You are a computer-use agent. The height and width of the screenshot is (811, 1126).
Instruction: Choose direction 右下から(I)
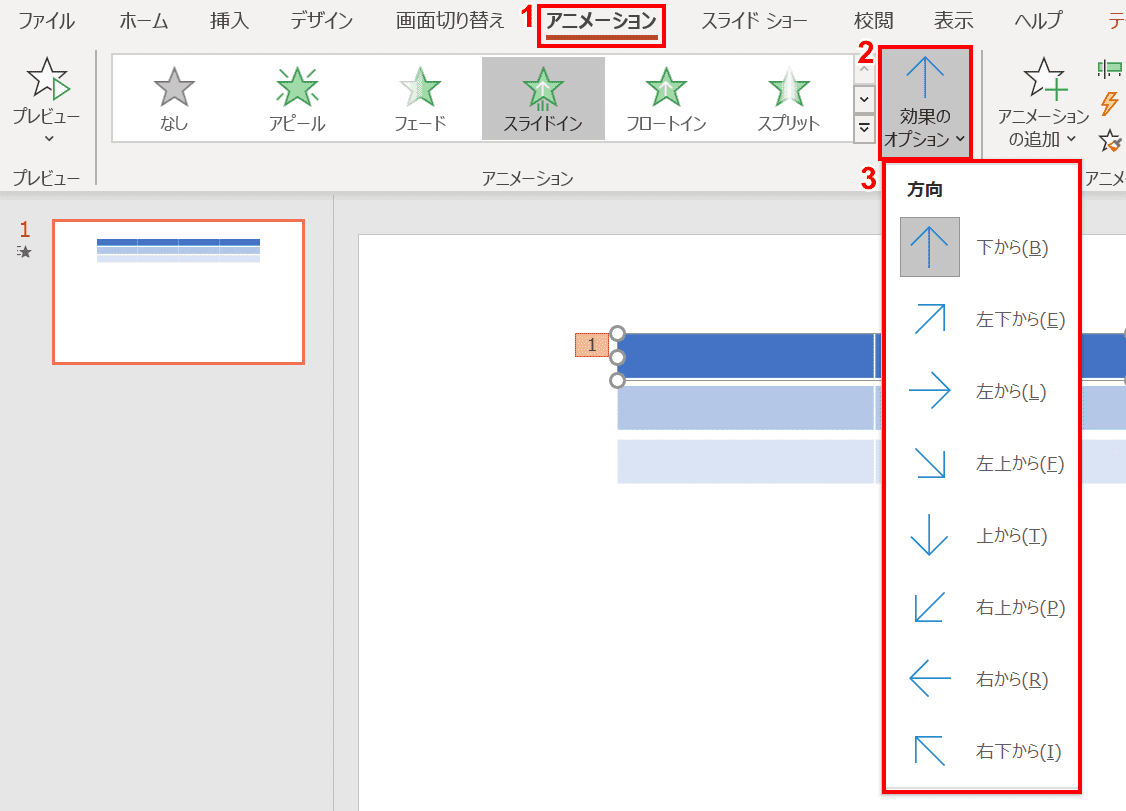(981, 751)
